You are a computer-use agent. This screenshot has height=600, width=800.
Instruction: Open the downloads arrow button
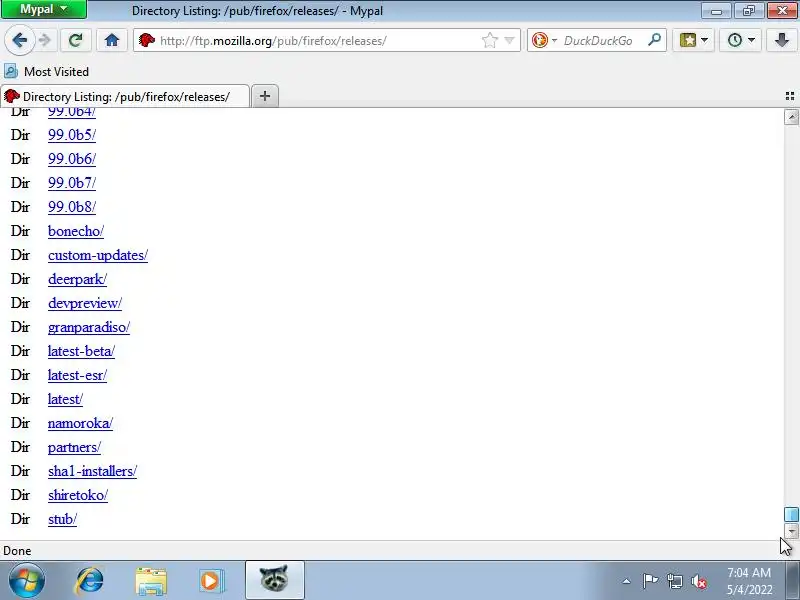[x=782, y=40]
